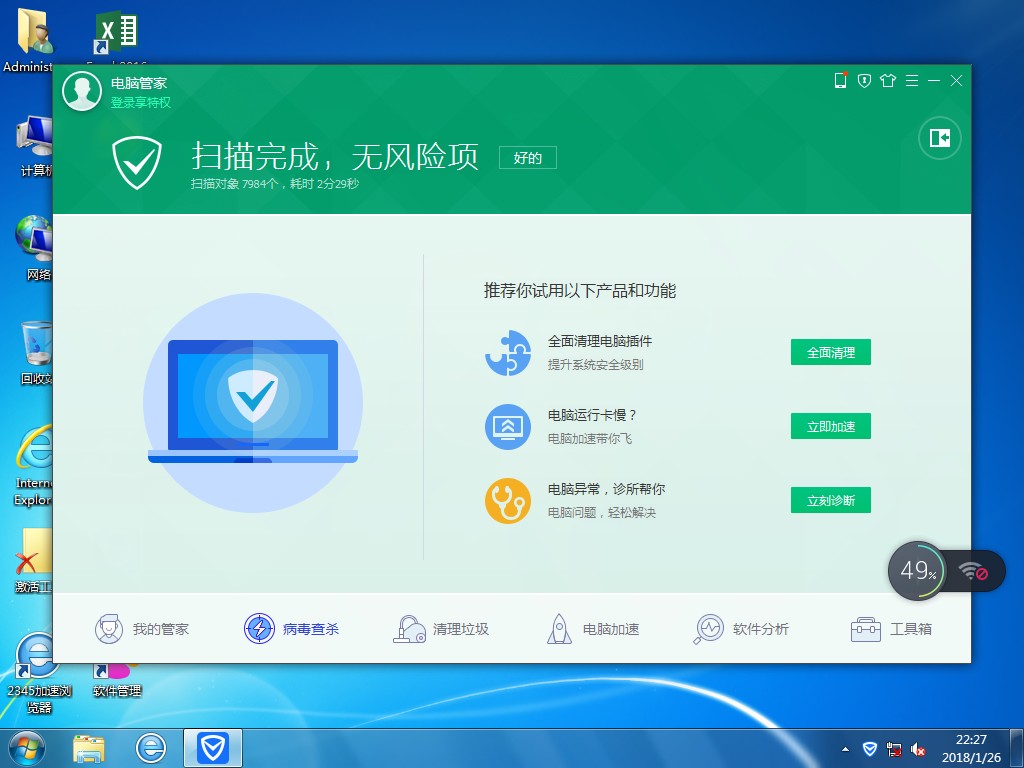Click the 全面清理 button
This screenshot has height=768, width=1024.
[831, 353]
